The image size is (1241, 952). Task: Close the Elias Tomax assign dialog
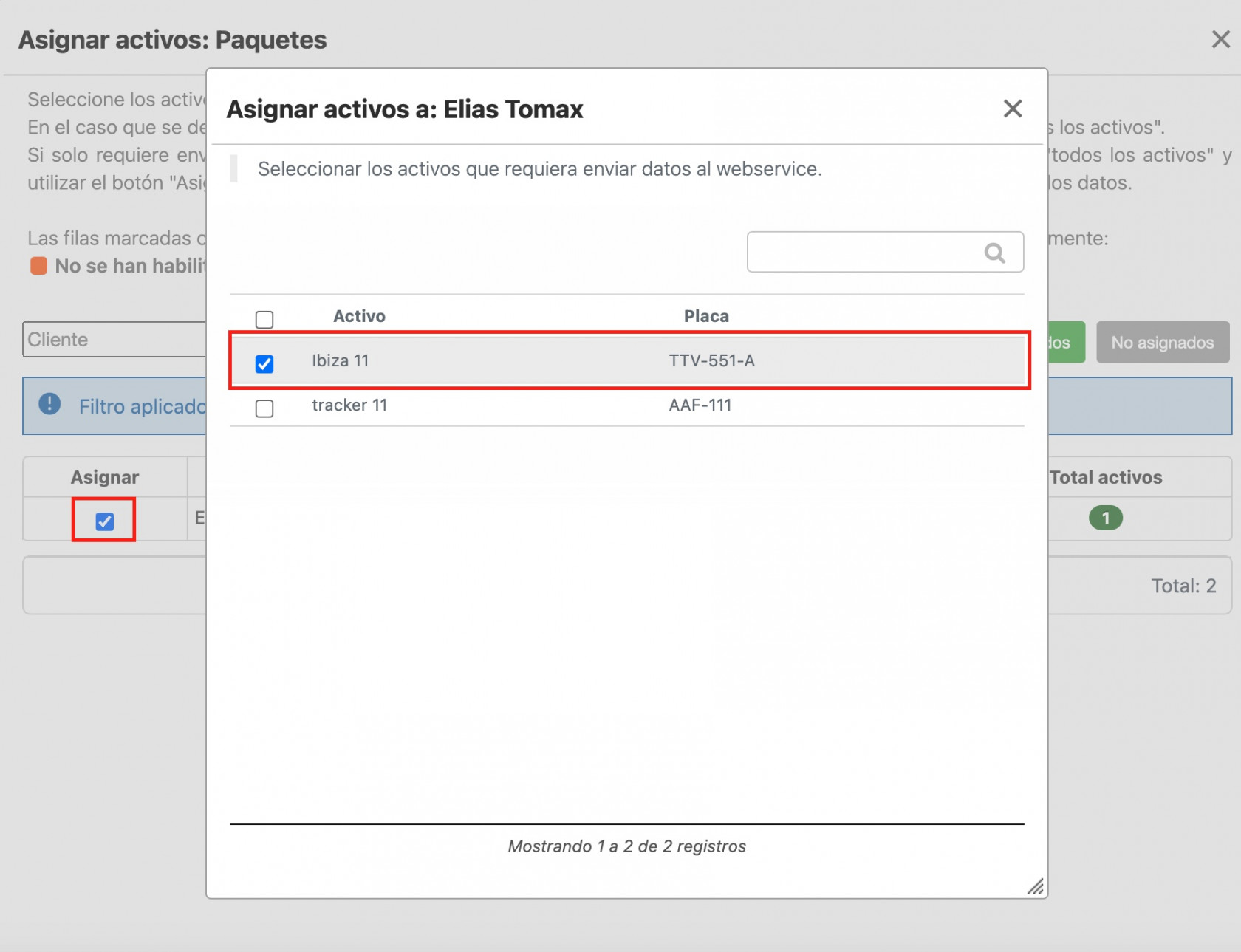[1013, 109]
